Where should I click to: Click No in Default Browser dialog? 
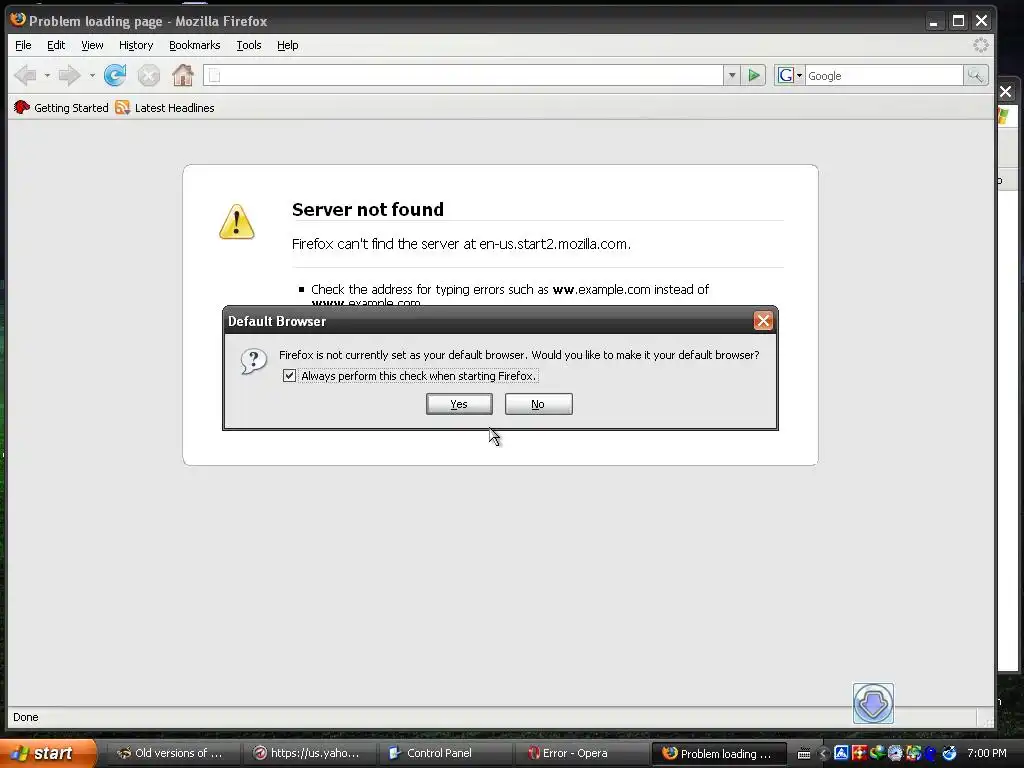pyautogui.click(x=538, y=404)
